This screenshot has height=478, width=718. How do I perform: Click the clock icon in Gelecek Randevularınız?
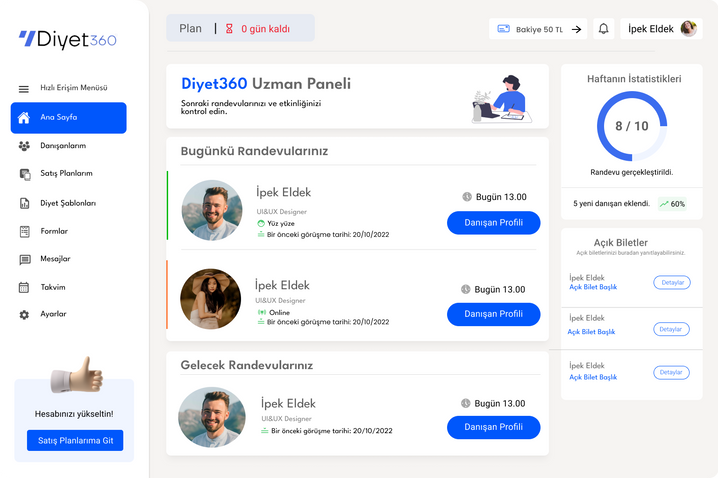click(x=466, y=403)
